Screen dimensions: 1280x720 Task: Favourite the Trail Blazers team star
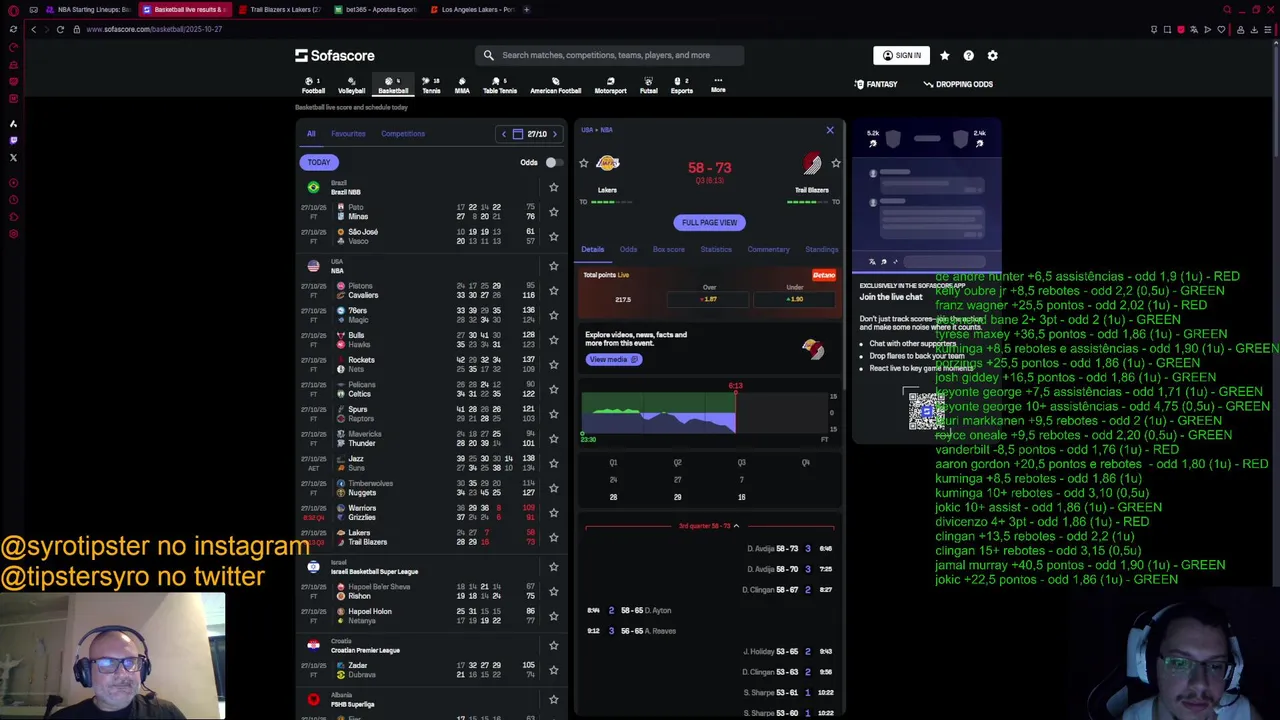coord(836,163)
